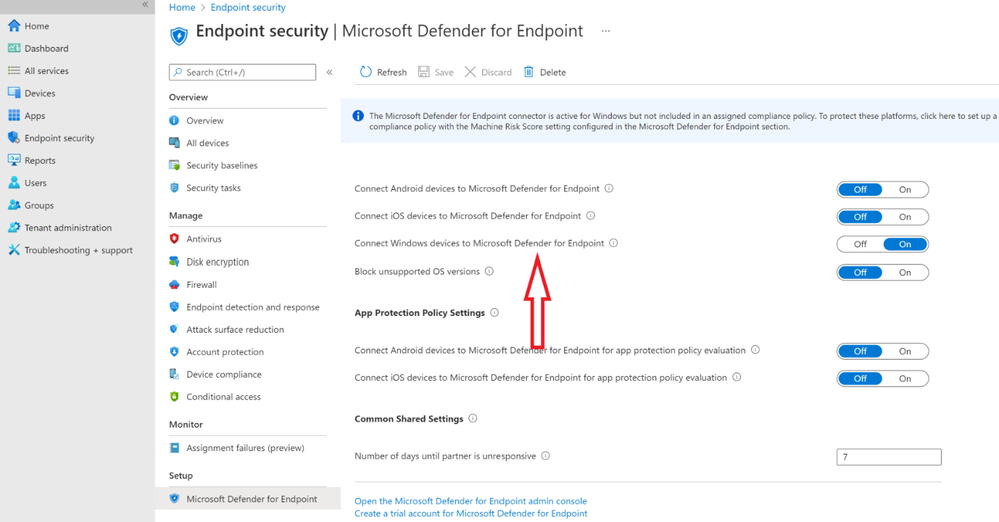This screenshot has width=999, height=522.
Task: Click info icon next to Connect Android devices
Action: (x=609, y=189)
